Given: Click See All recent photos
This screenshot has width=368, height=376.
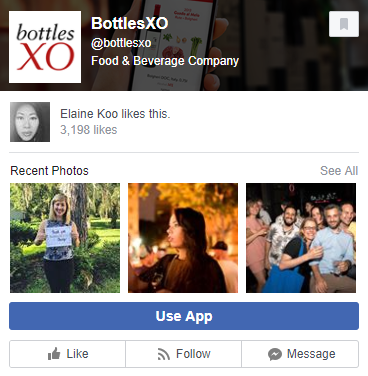Looking at the screenshot, I should pos(339,171).
